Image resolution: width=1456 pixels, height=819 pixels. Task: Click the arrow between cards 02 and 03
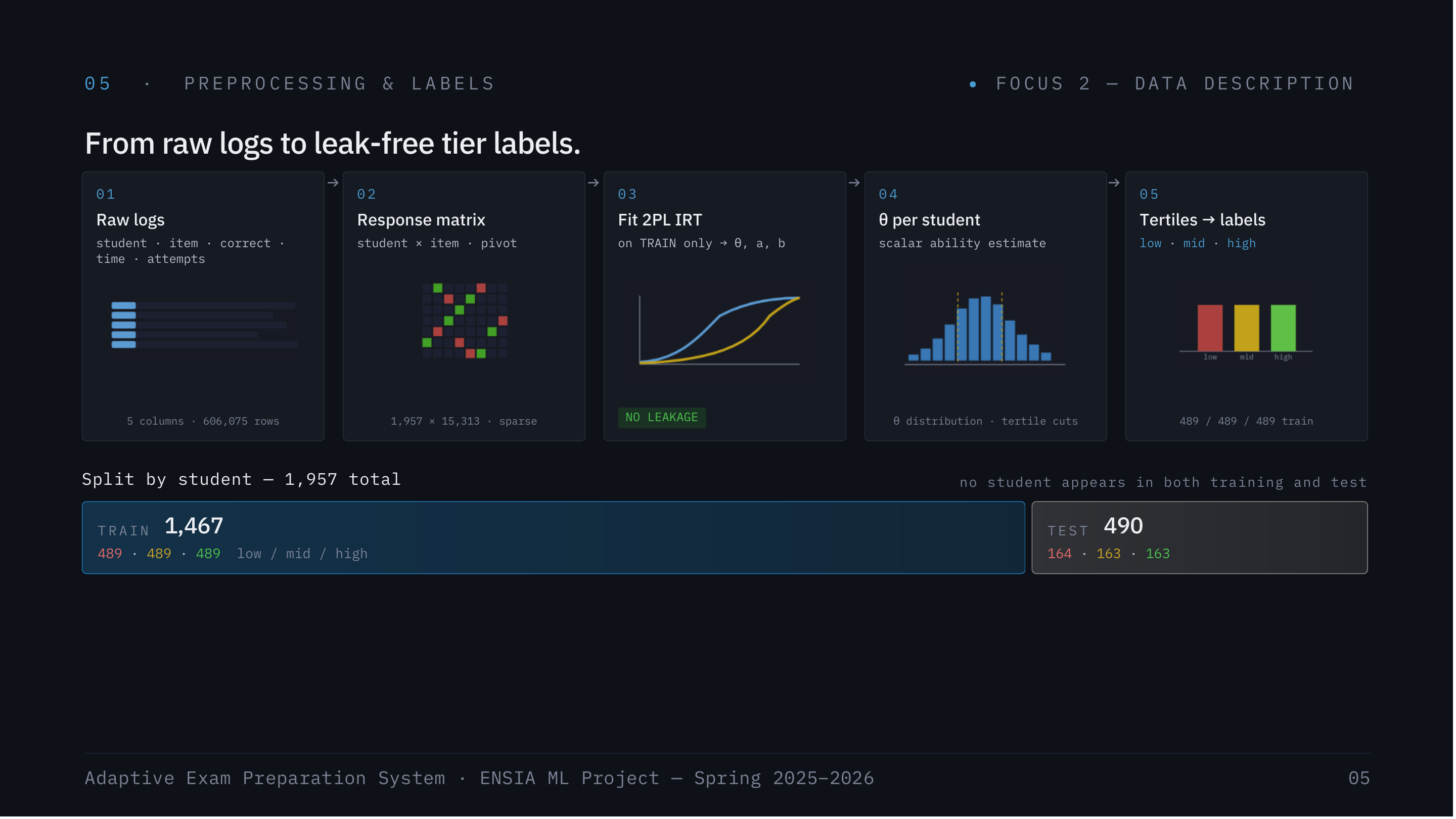tap(594, 183)
